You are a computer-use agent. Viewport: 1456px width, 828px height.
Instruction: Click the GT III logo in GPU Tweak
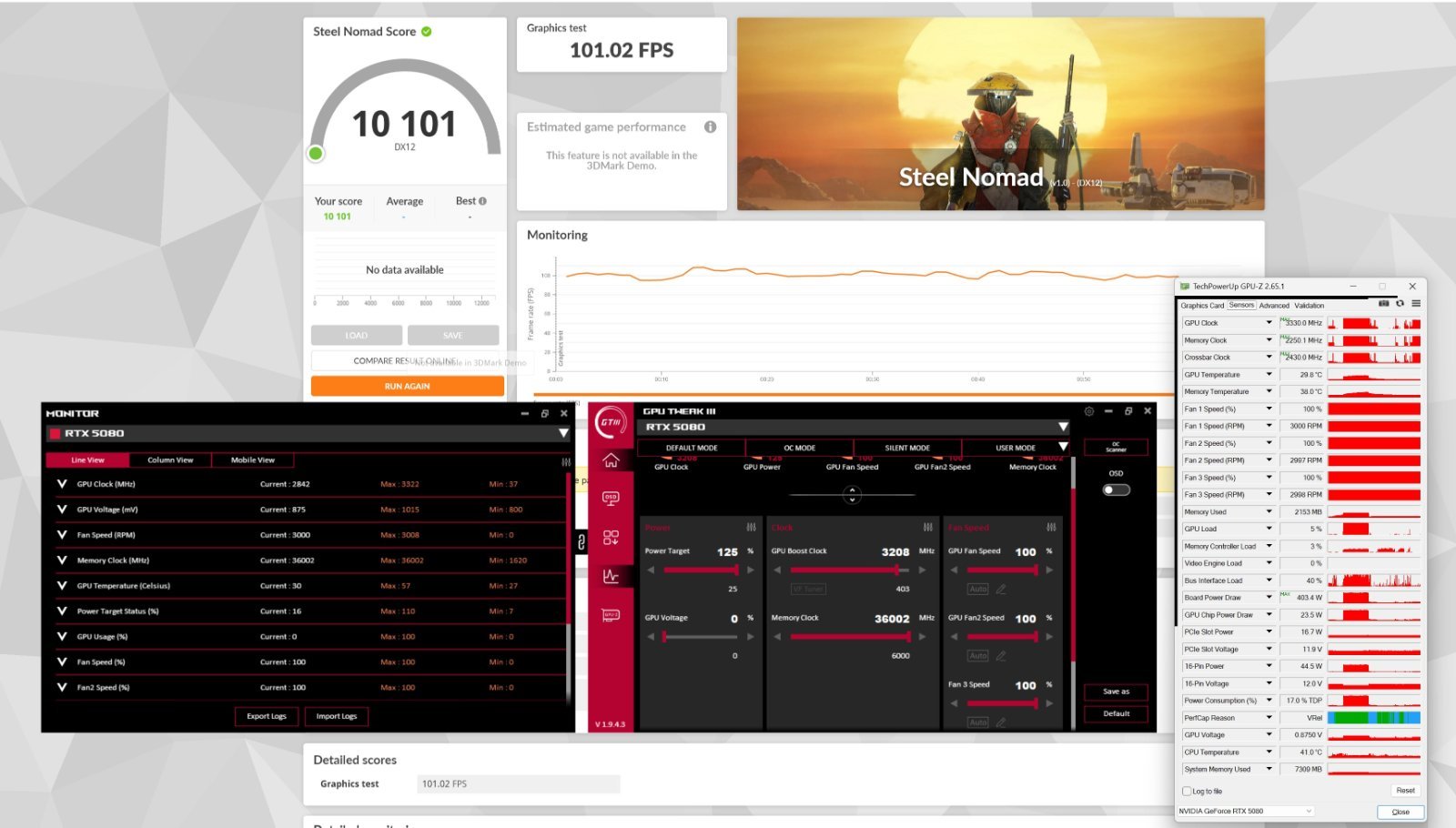(611, 422)
